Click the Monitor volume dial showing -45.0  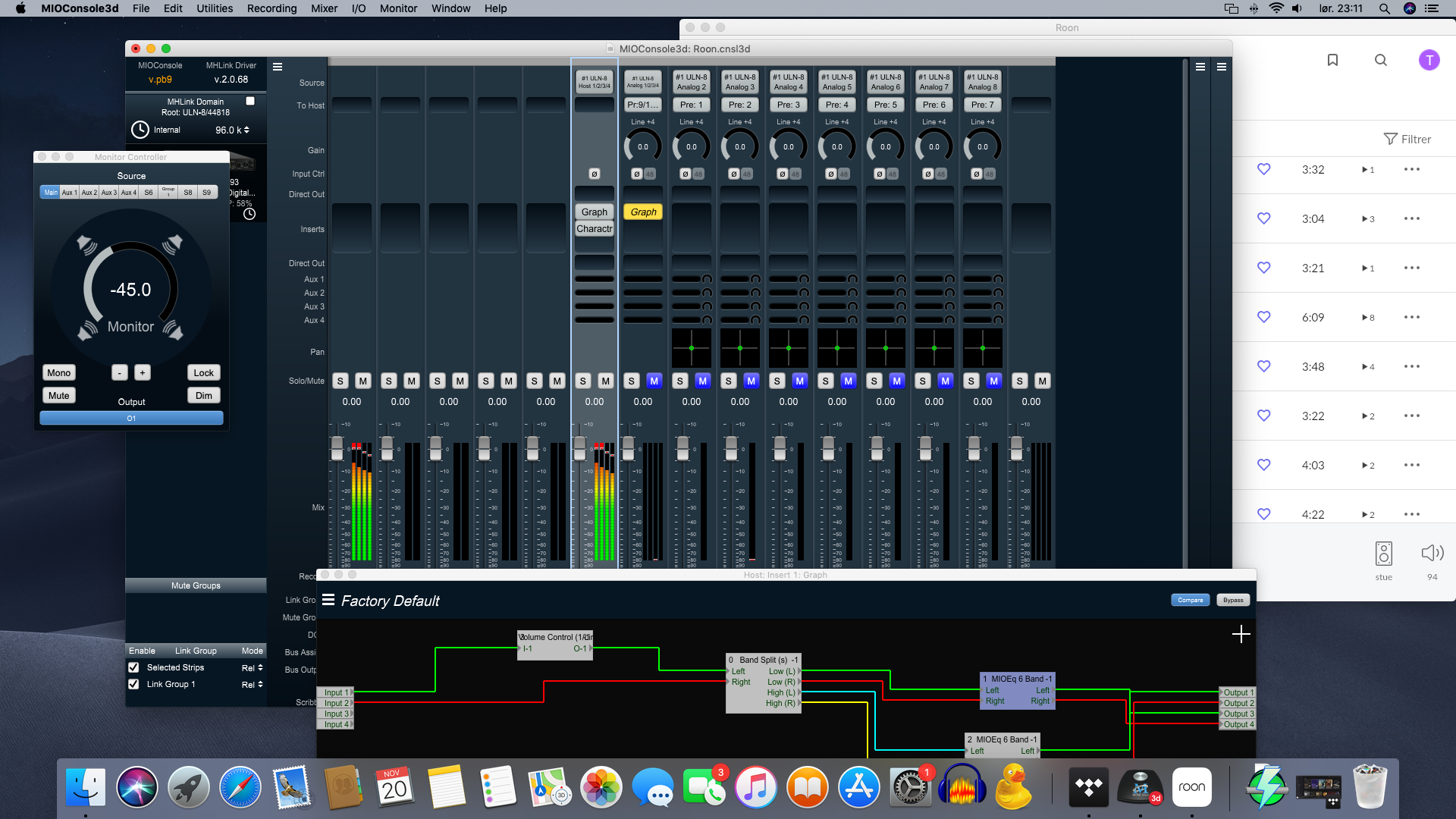tap(130, 289)
